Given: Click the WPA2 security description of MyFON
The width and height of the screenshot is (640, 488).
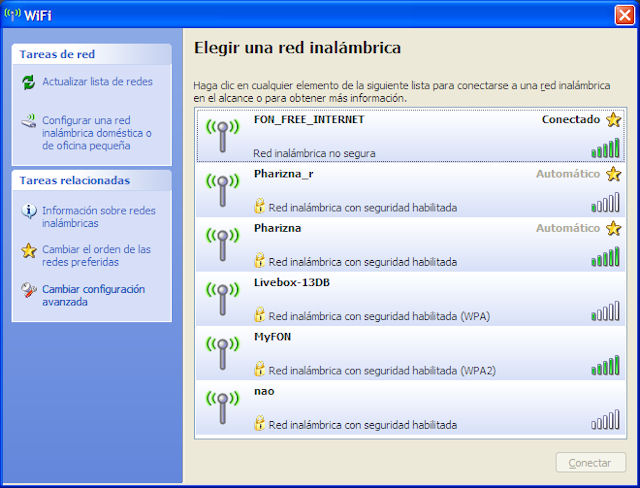Looking at the screenshot, I should click(382, 370).
